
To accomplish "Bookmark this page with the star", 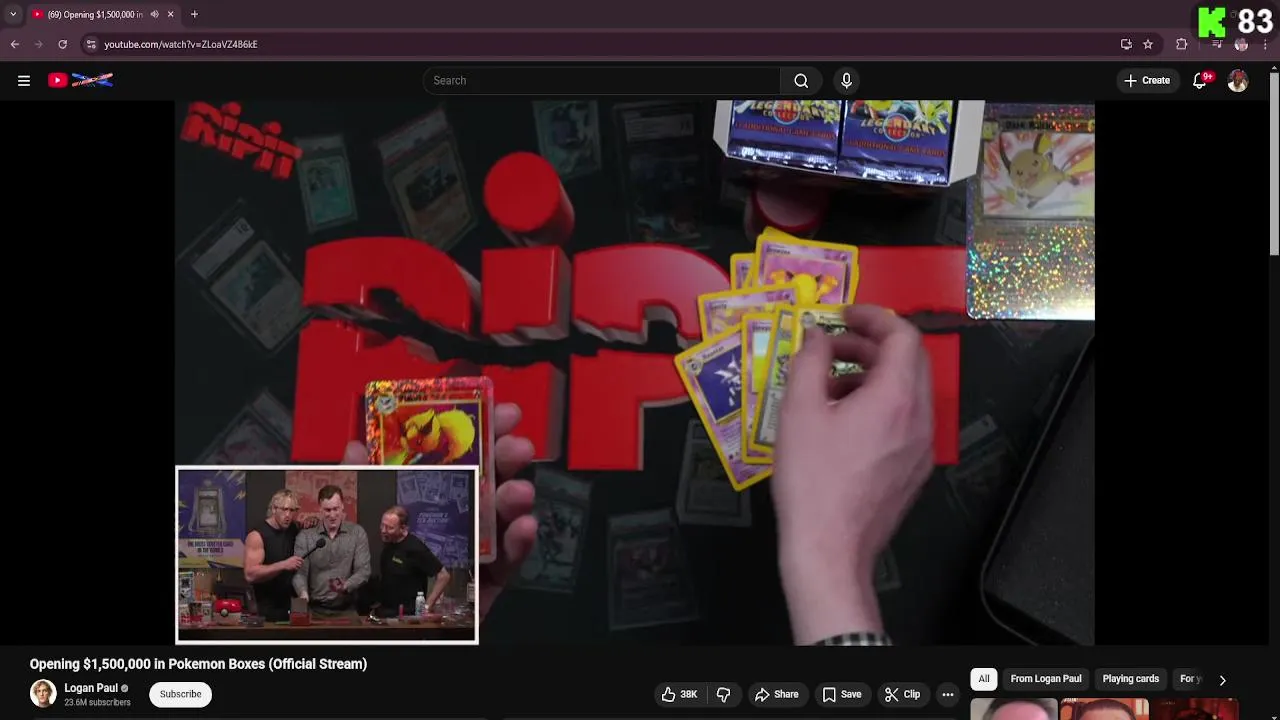I will point(1148,44).
